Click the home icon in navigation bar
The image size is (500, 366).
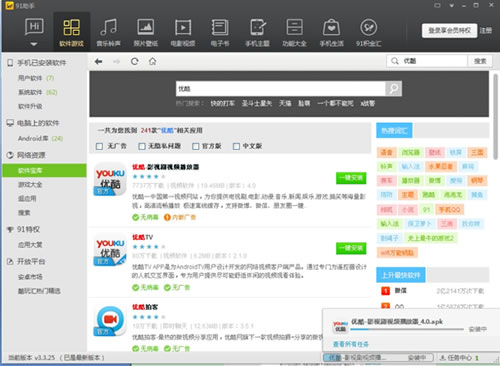[152, 61]
